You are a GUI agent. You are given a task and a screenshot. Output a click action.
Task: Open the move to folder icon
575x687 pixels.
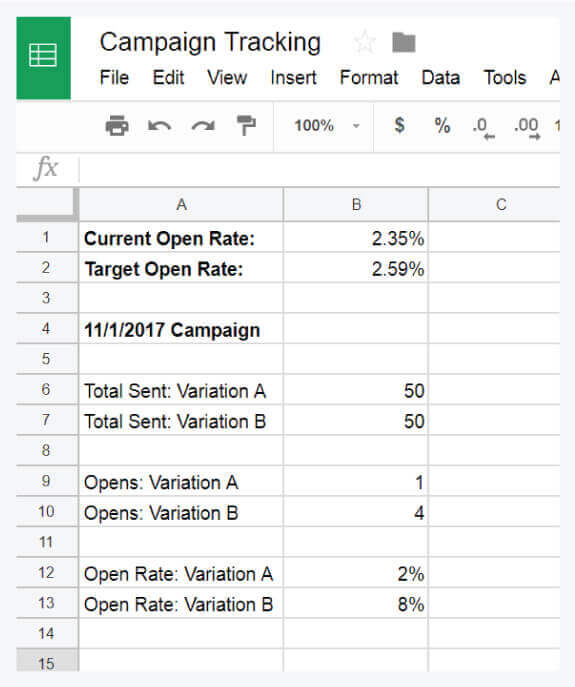[x=404, y=42]
